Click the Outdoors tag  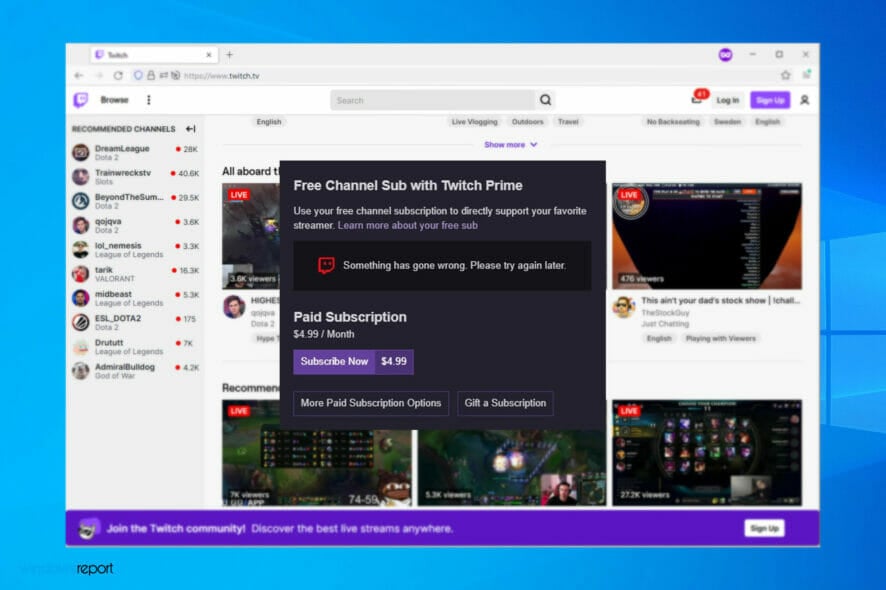point(527,122)
